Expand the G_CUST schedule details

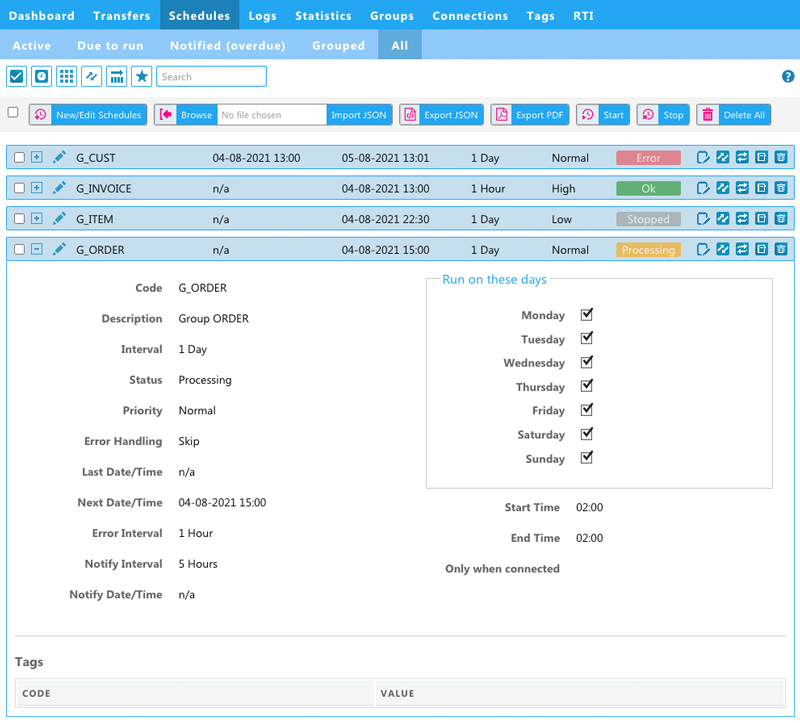click(x=37, y=157)
